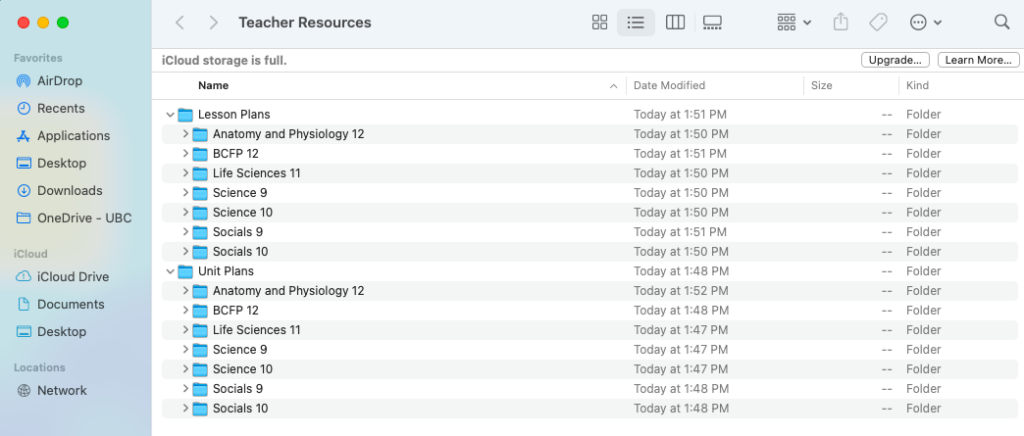Select list view toggle button
Screen dimensions: 1024x436
tap(636, 22)
